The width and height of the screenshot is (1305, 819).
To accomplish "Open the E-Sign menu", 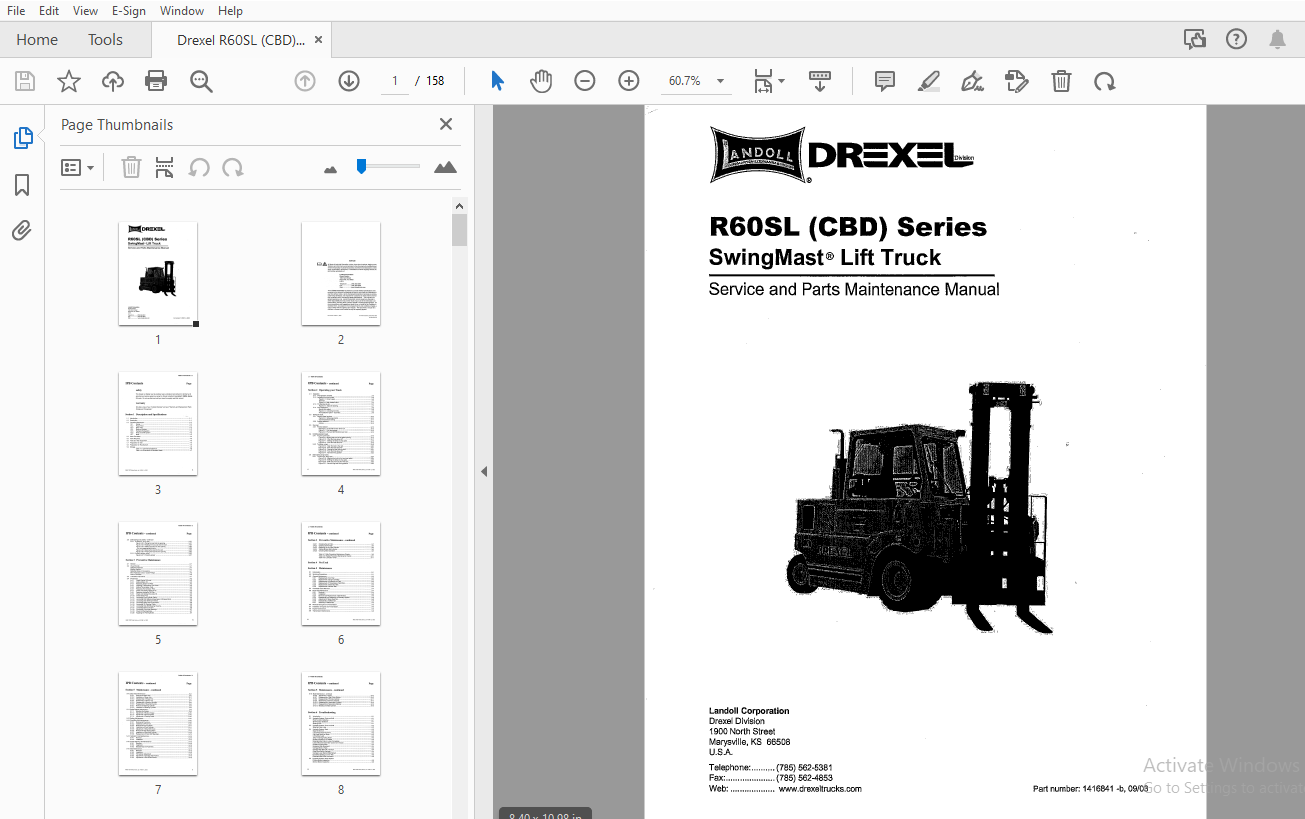I will point(129,10).
